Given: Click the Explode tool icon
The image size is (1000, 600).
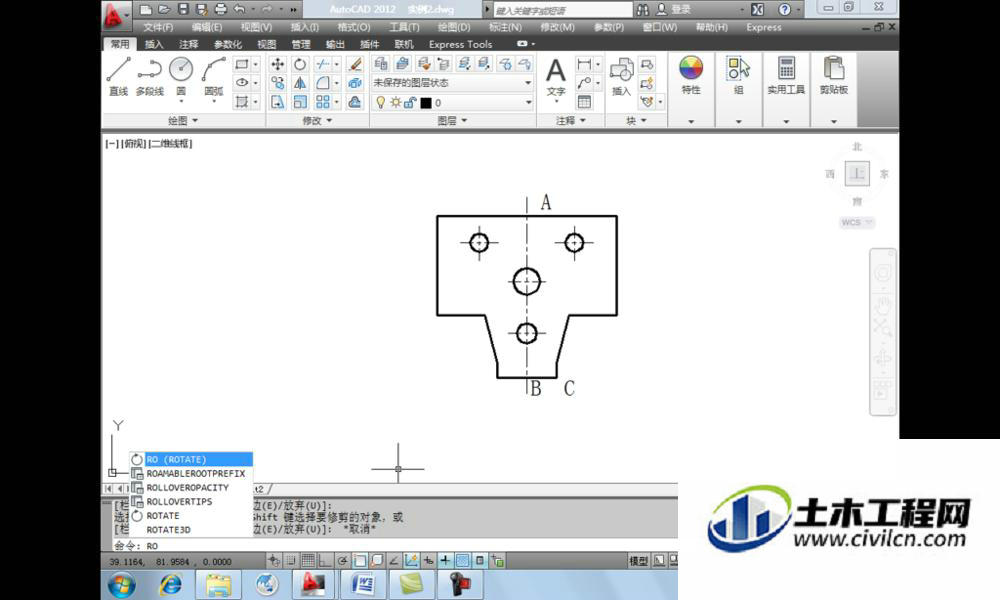Looking at the screenshot, I should [x=355, y=83].
